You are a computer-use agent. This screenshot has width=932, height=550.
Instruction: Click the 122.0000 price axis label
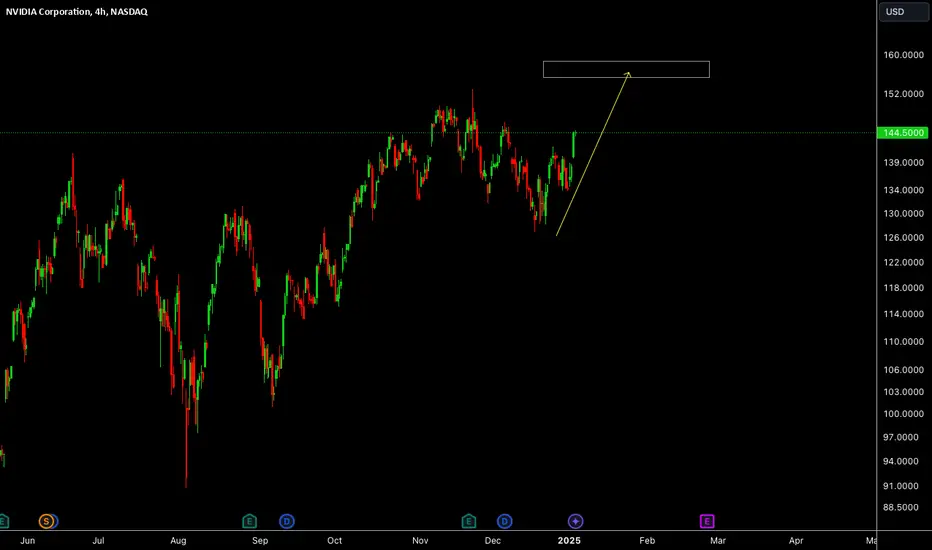903,262
